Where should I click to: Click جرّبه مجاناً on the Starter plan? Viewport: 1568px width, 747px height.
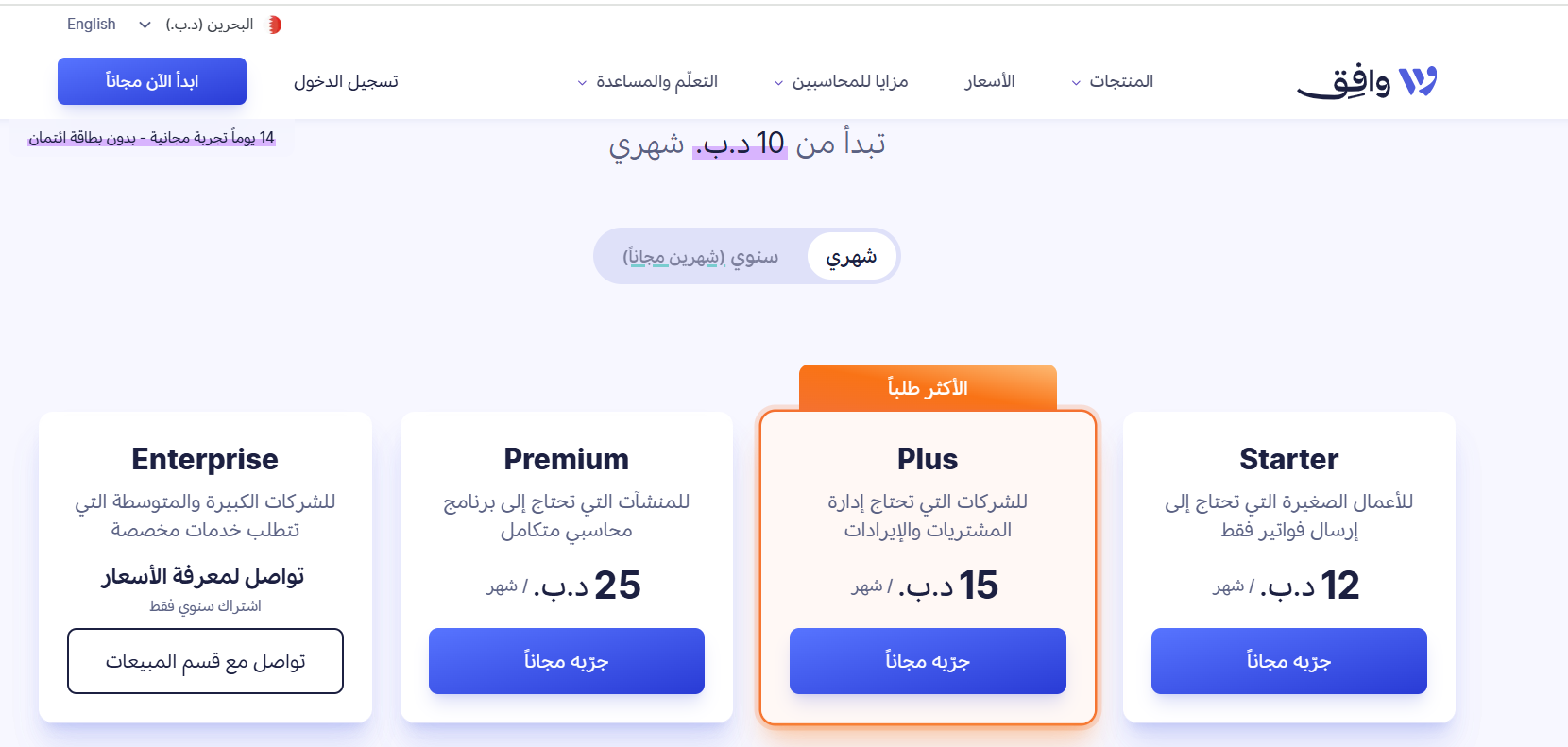click(1288, 661)
